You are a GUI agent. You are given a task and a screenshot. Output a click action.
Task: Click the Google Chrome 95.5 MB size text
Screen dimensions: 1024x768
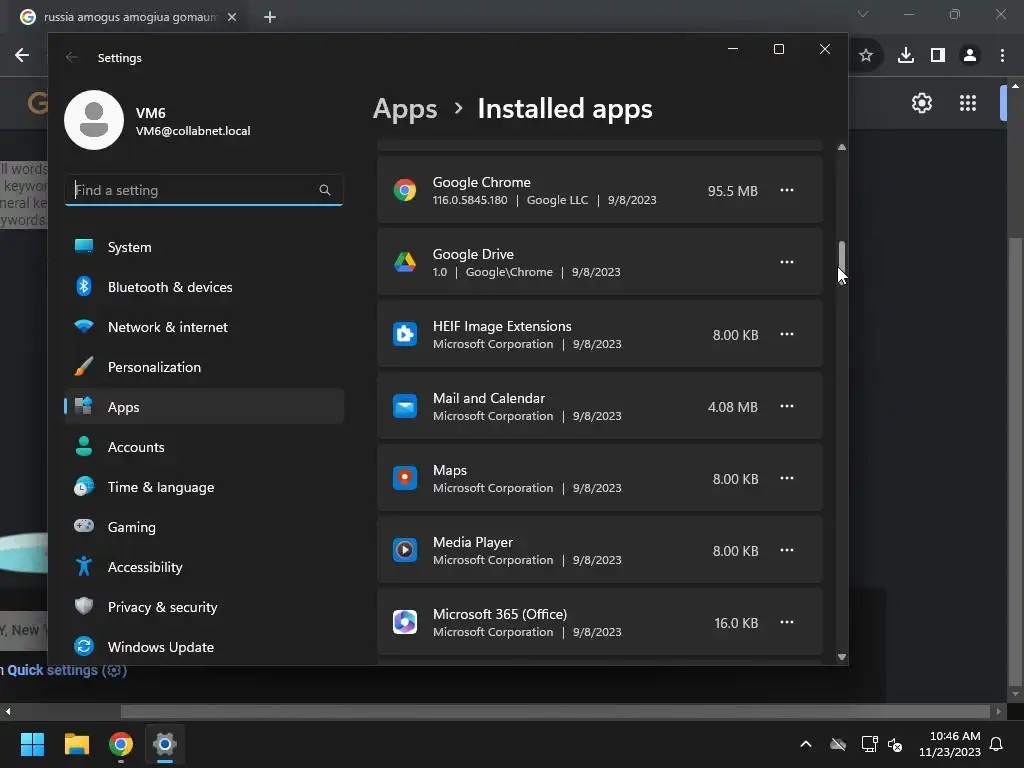733,191
